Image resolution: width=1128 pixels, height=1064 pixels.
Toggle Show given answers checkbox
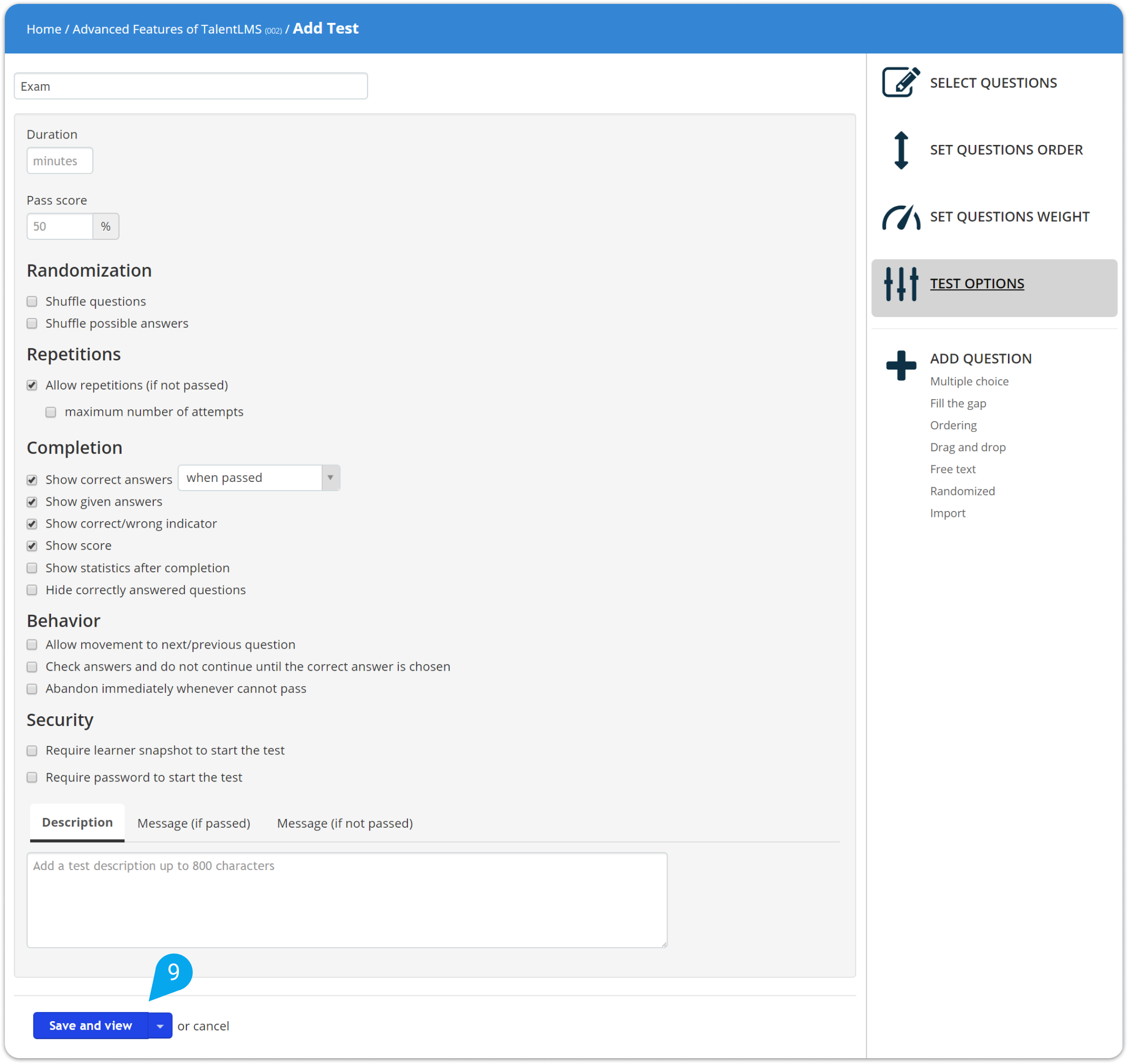click(x=33, y=502)
